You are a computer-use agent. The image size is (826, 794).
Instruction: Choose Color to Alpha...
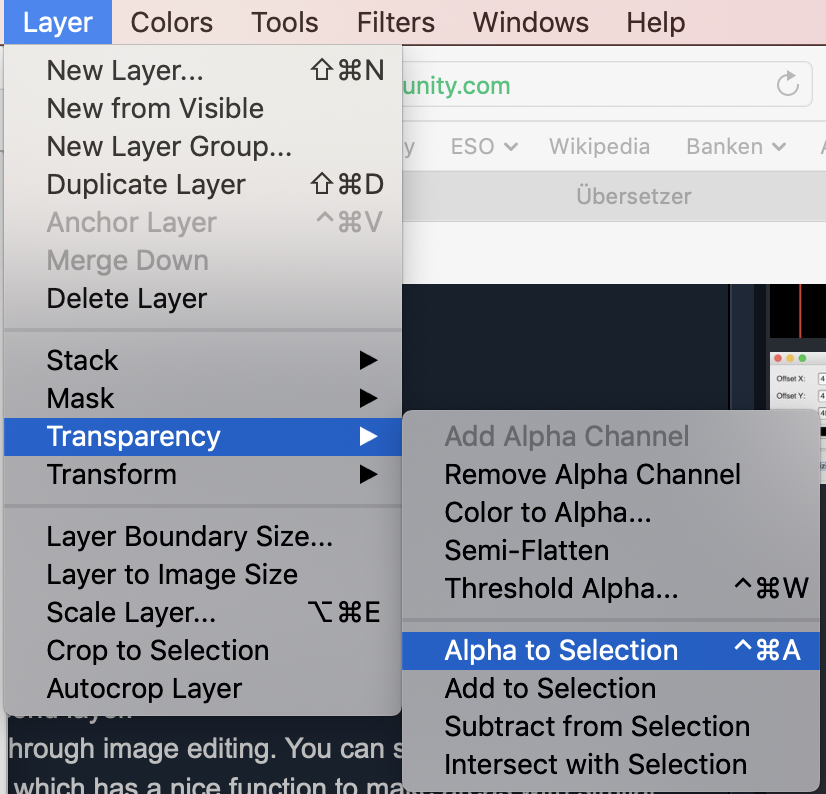tap(548, 513)
